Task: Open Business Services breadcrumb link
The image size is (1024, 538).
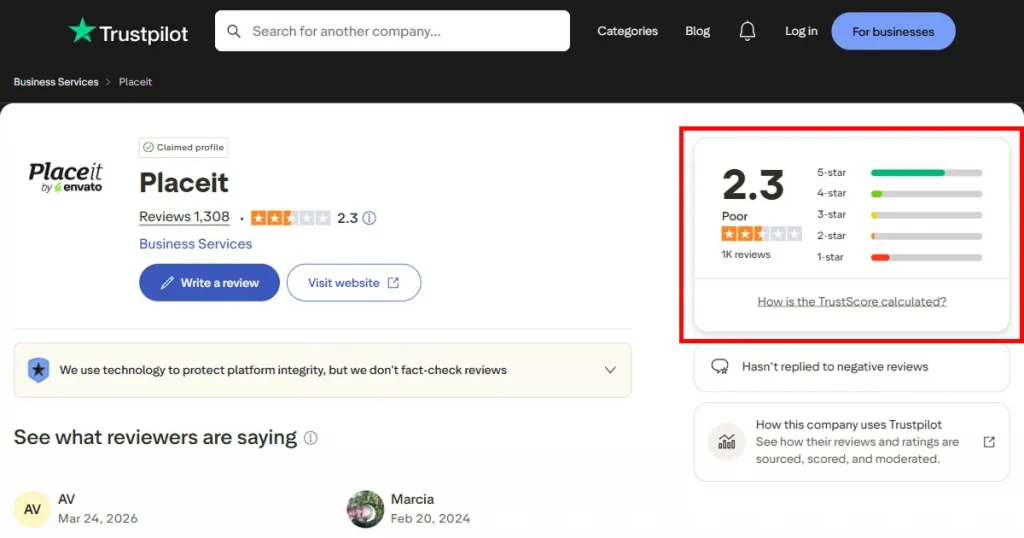Action: (56, 82)
